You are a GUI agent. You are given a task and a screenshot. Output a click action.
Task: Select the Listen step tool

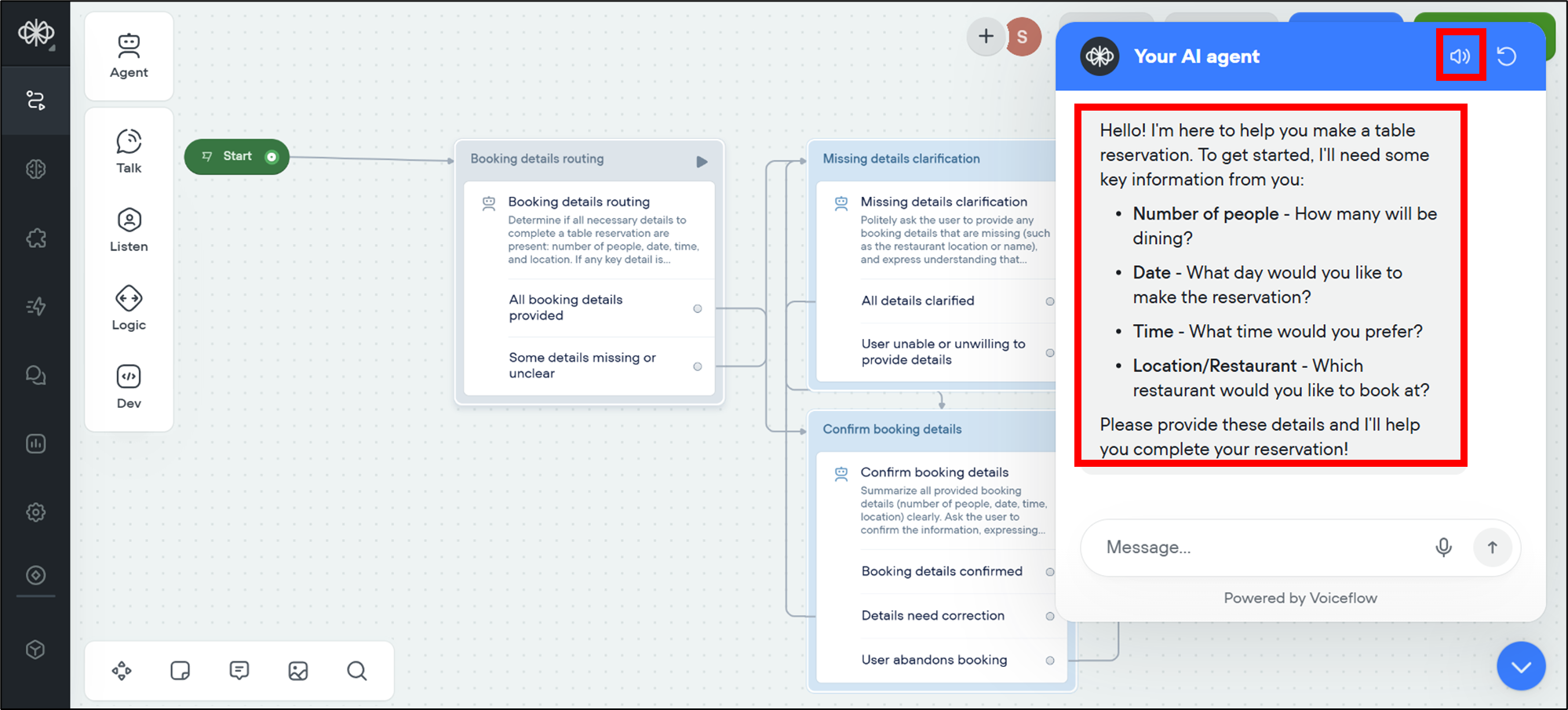[x=129, y=230]
